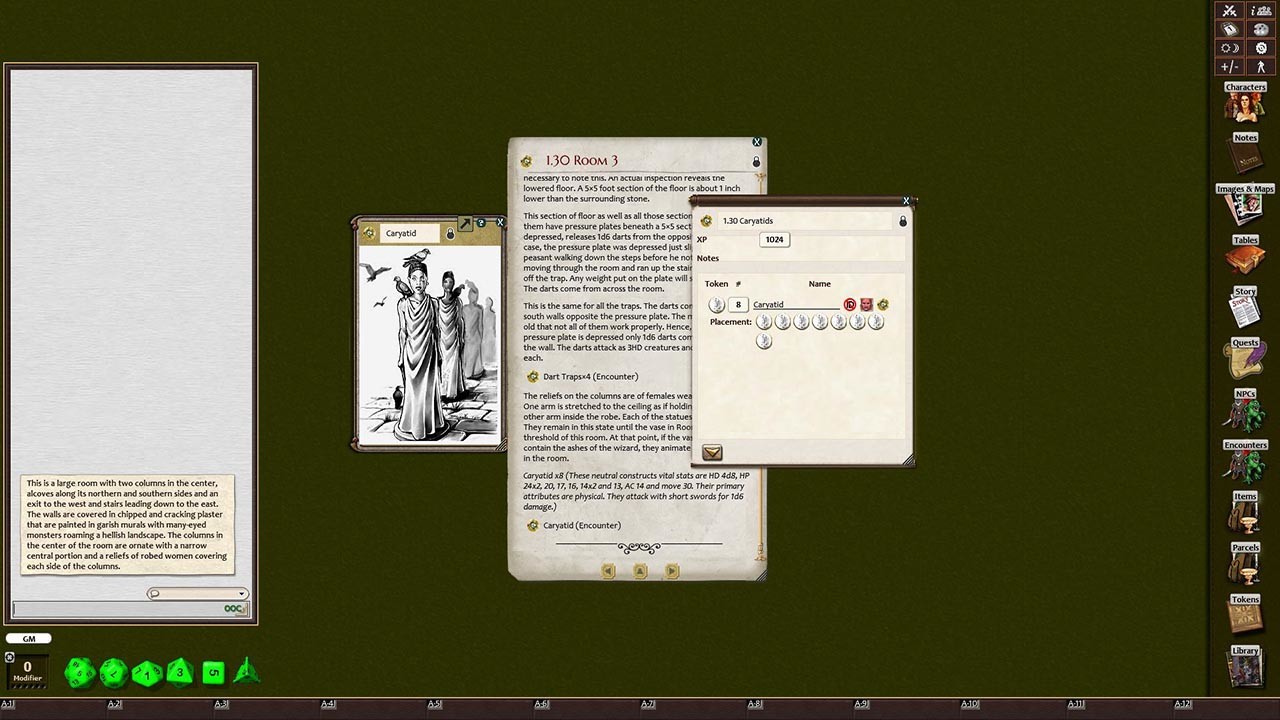Viewport: 1280px width, 720px height.
Task: Open the Tables sidebar icon
Action: (1245, 258)
